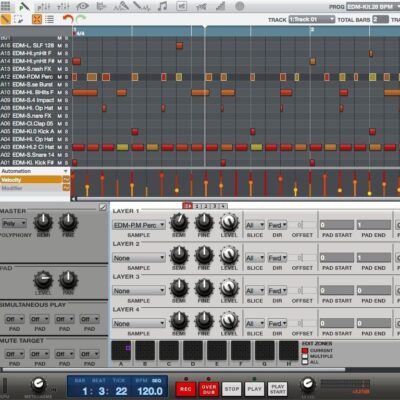Click the Master section edit pencil icon
The width and height of the screenshot is (400, 400).
(x=103, y=207)
